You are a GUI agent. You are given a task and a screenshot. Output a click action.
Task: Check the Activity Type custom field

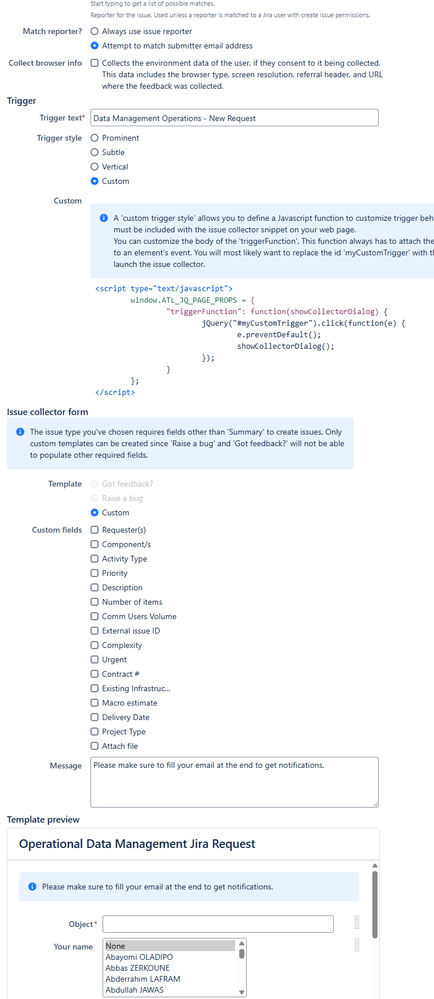pyautogui.click(x=95, y=559)
